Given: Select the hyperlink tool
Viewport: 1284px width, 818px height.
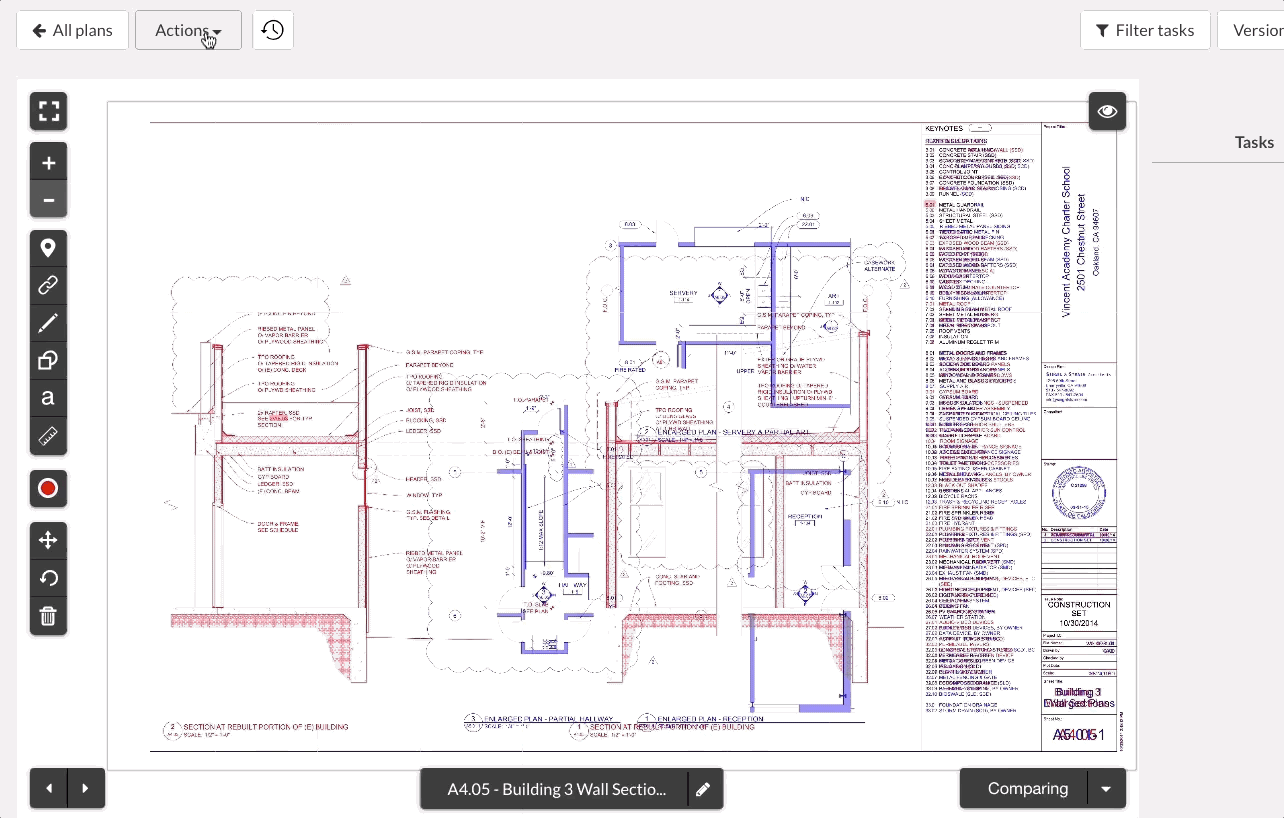Looking at the screenshot, I should (x=48, y=286).
